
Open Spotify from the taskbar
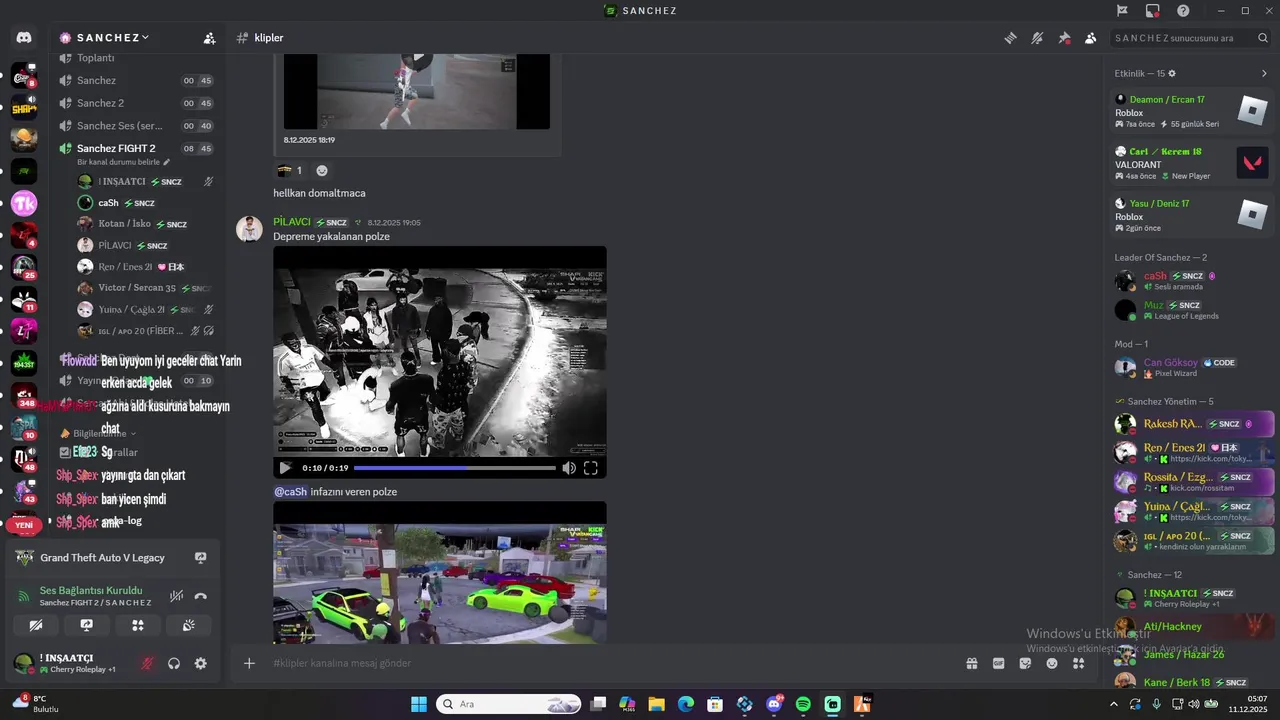pos(803,704)
